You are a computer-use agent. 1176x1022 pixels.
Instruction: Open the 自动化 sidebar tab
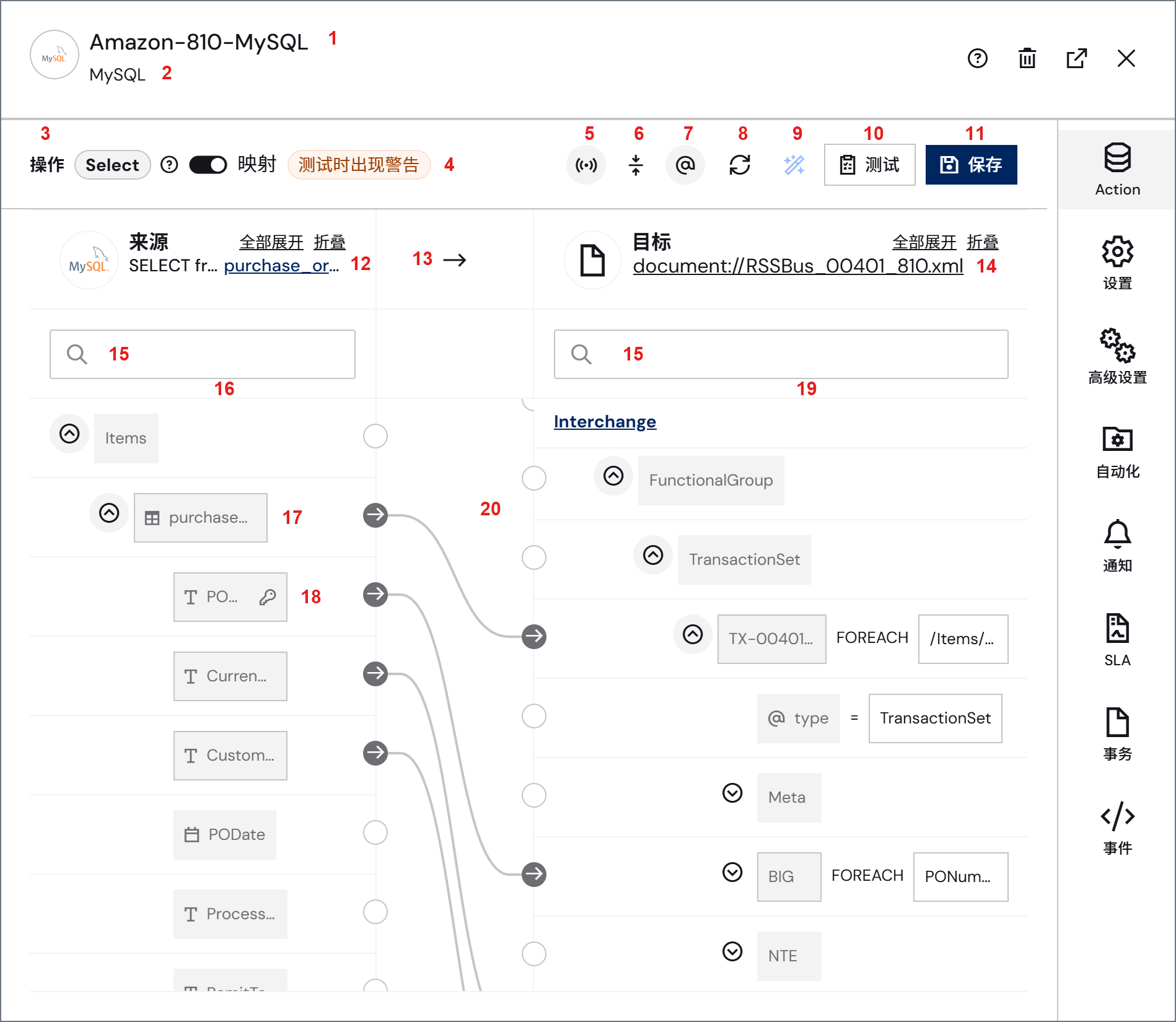[1117, 452]
